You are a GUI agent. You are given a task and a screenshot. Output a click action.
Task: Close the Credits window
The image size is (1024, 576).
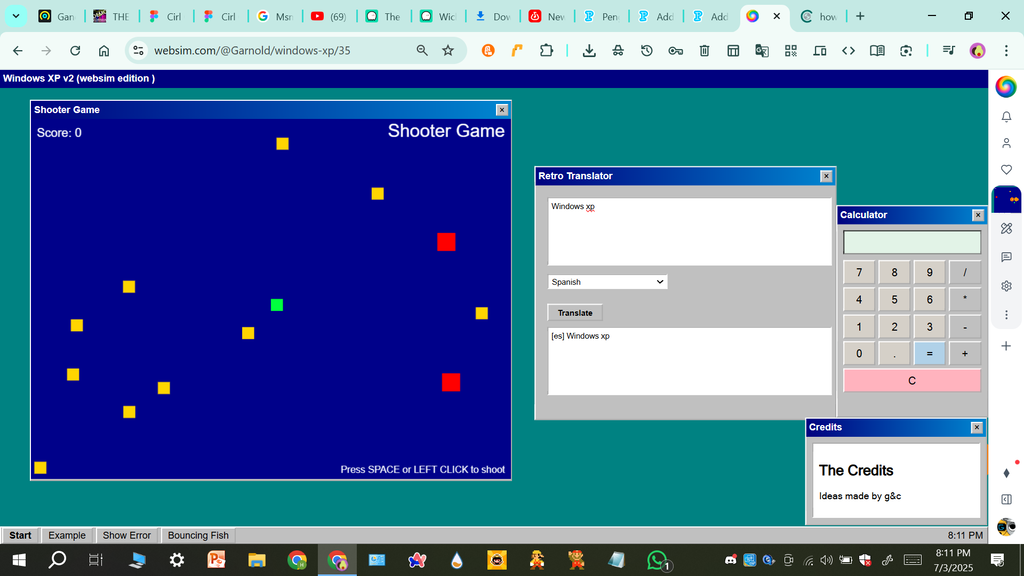coord(976,427)
